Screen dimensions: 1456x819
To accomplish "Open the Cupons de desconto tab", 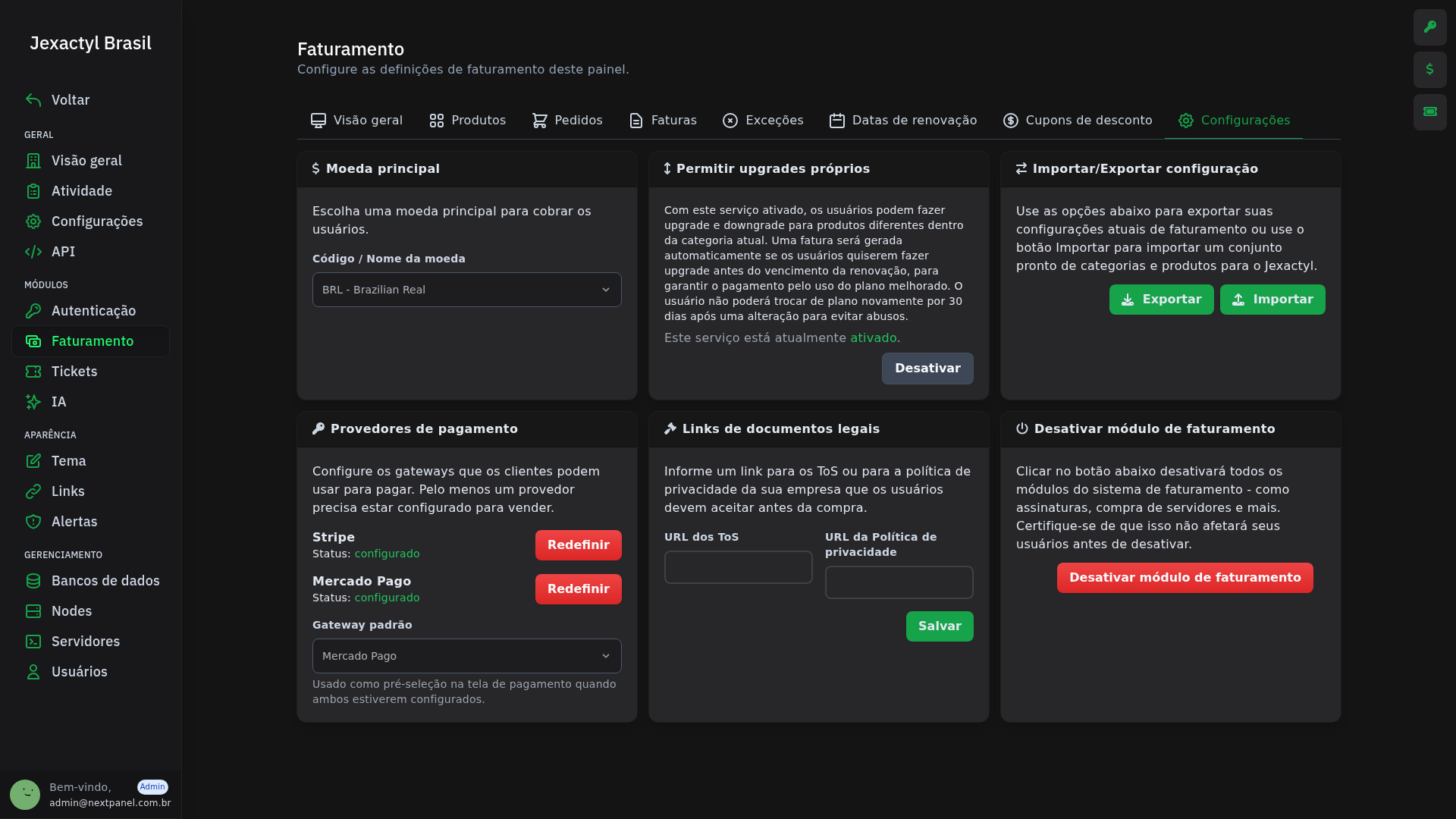I will [x=1078, y=121].
